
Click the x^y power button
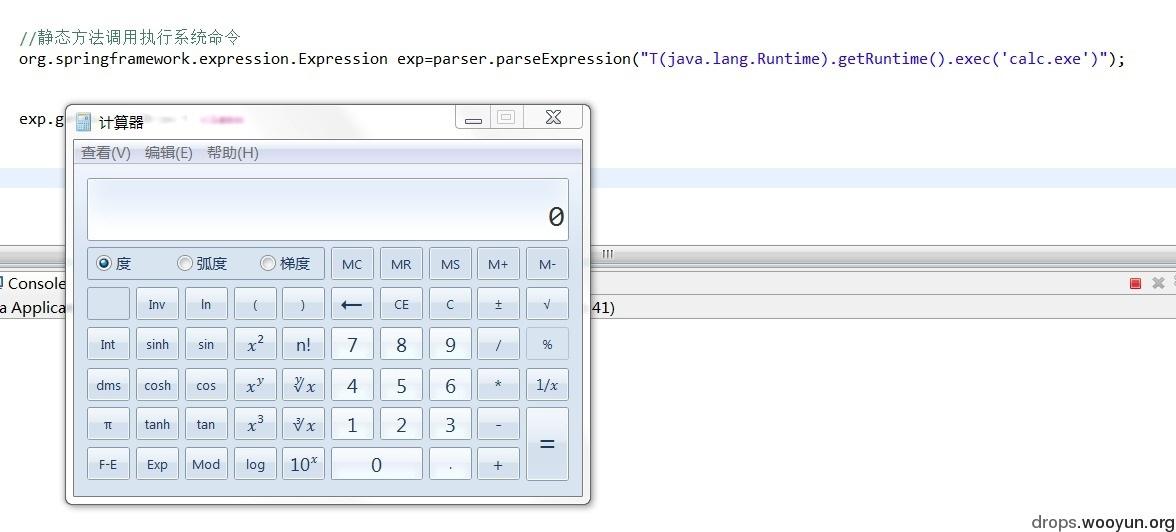[x=255, y=385]
